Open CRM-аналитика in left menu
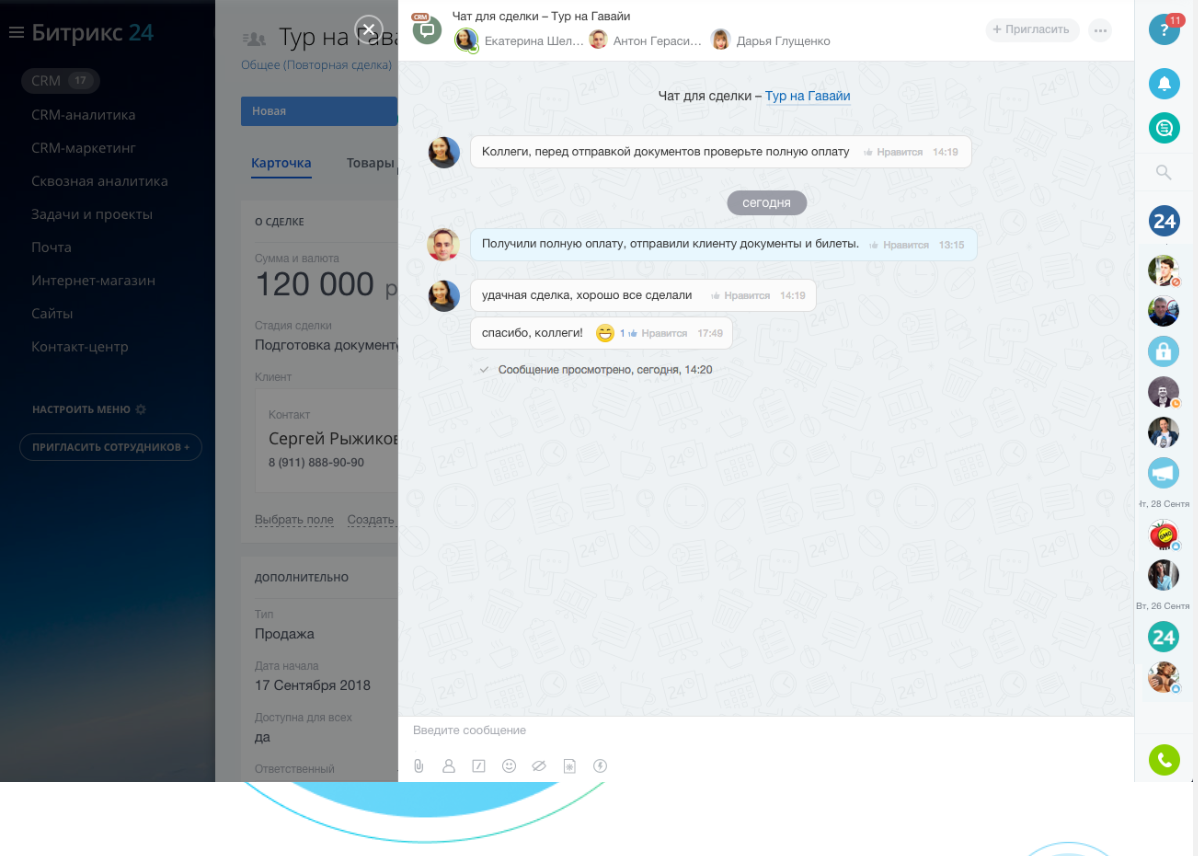Image resolution: width=1198 pixels, height=856 pixels. point(83,115)
